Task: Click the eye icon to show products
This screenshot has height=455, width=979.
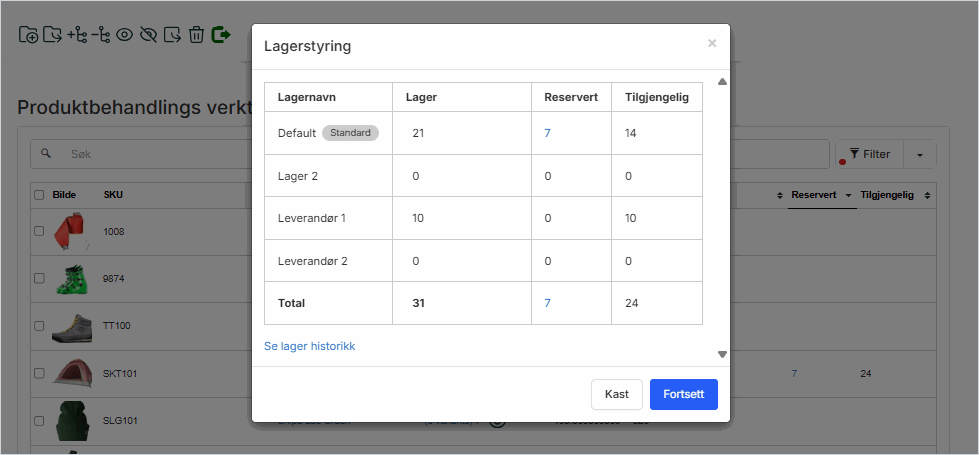Action: click(x=125, y=34)
